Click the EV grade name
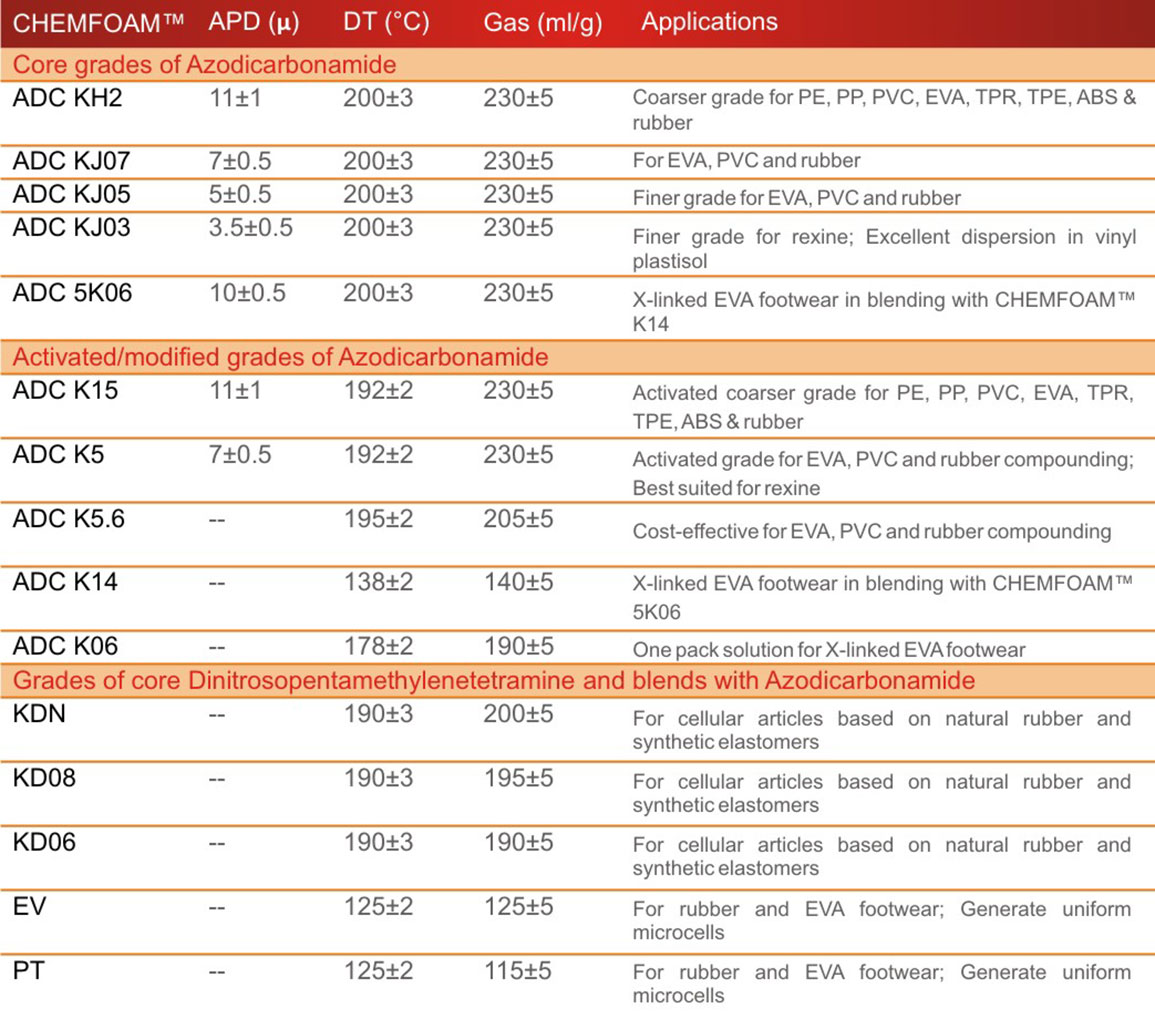The width and height of the screenshot is (1155, 1019). point(29,906)
